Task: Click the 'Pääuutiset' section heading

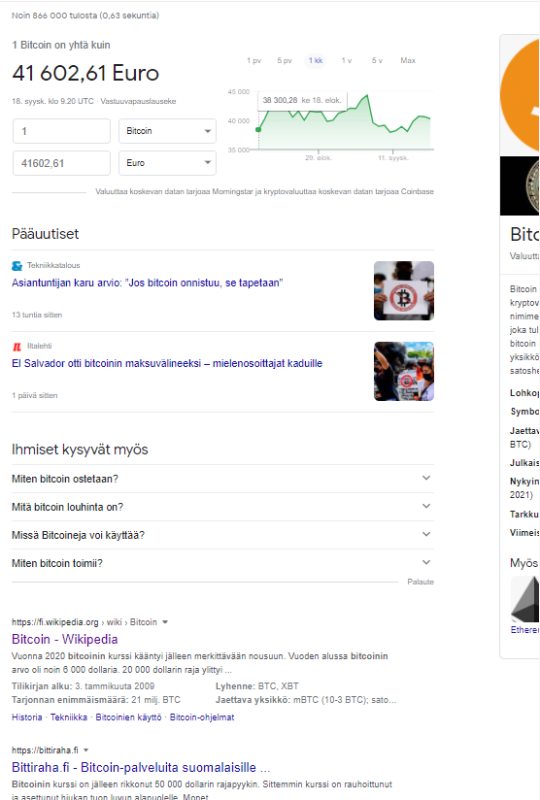Action: [x=45, y=234]
